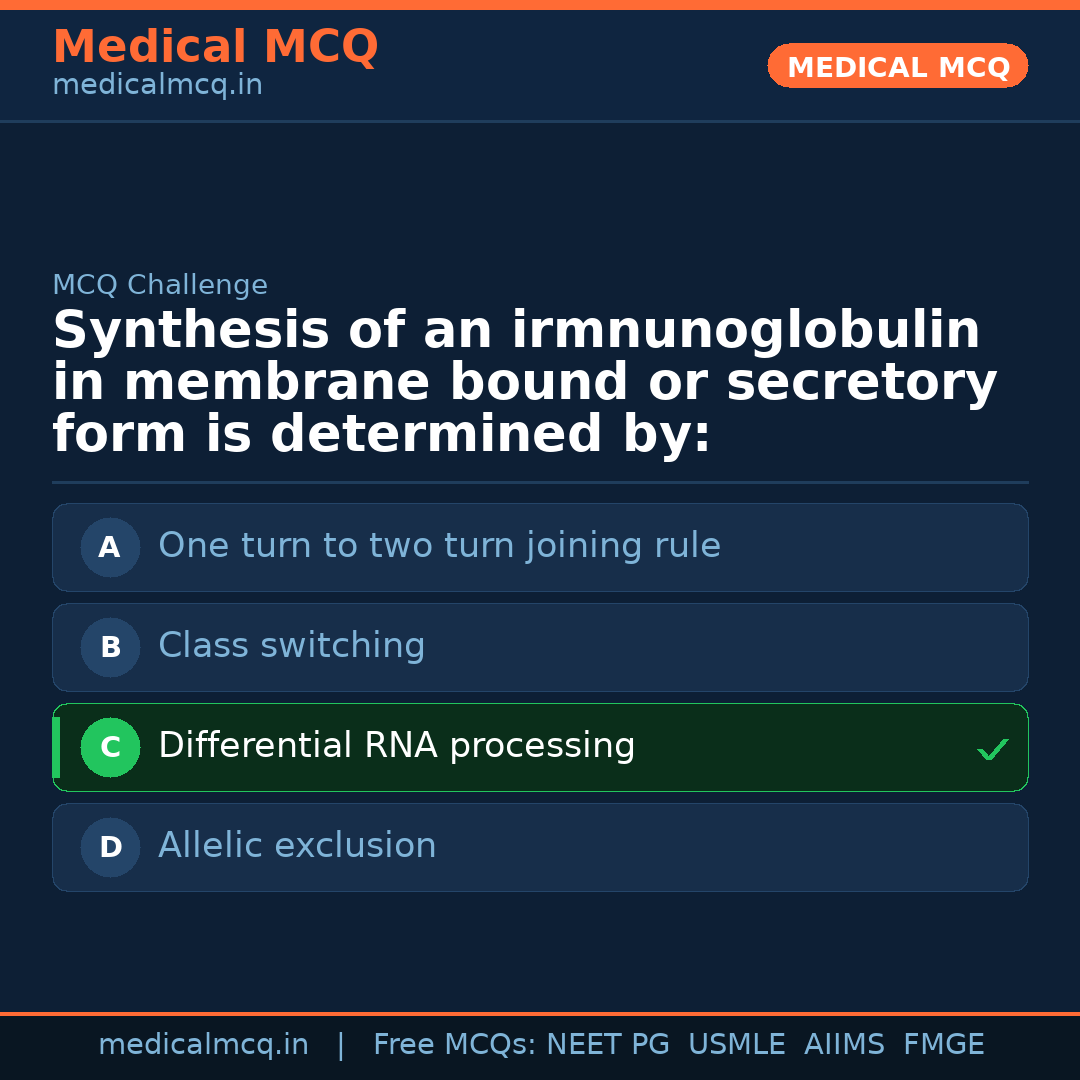The height and width of the screenshot is (1080, 1080).
Task: Click the green letter C circle badge
Action: (x=110, y=747)
